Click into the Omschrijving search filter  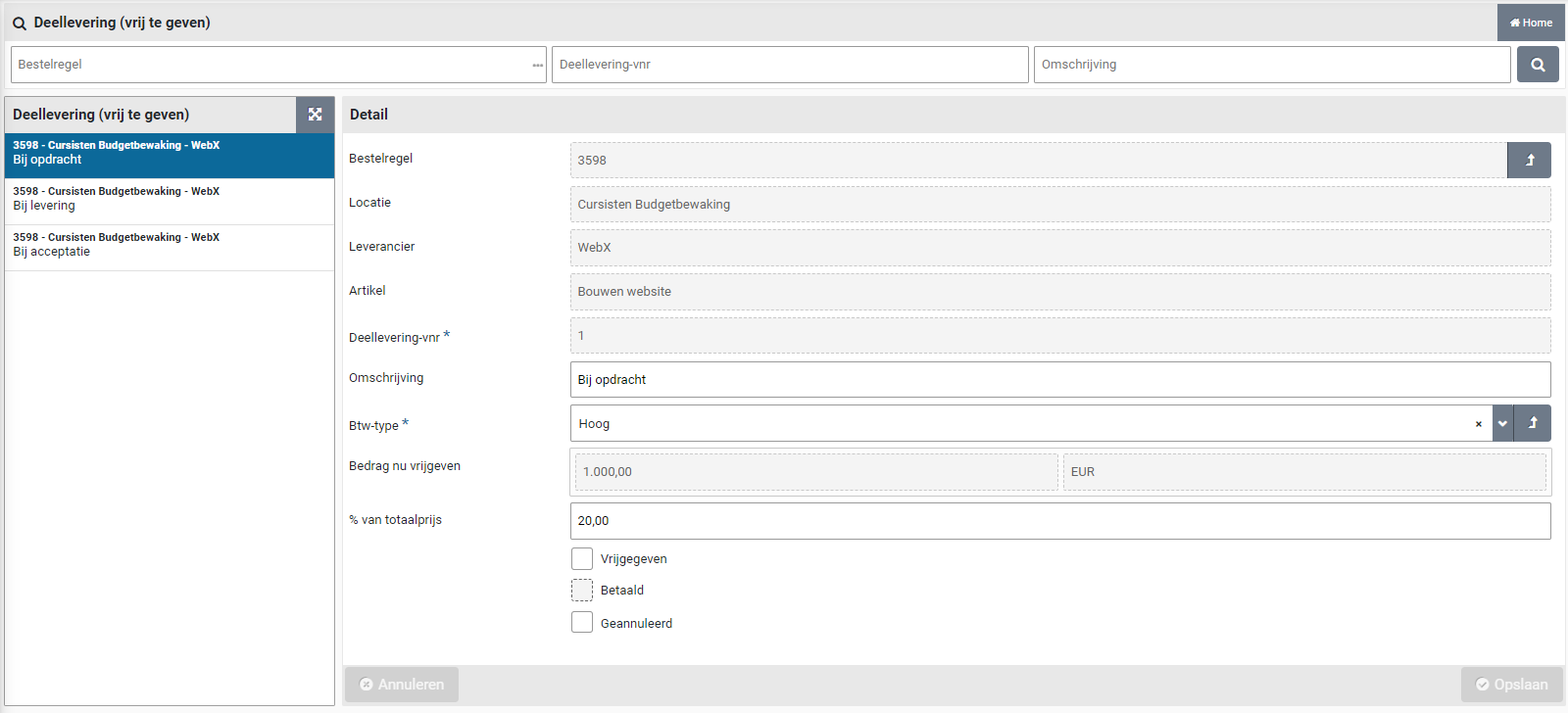[1271, 65]
